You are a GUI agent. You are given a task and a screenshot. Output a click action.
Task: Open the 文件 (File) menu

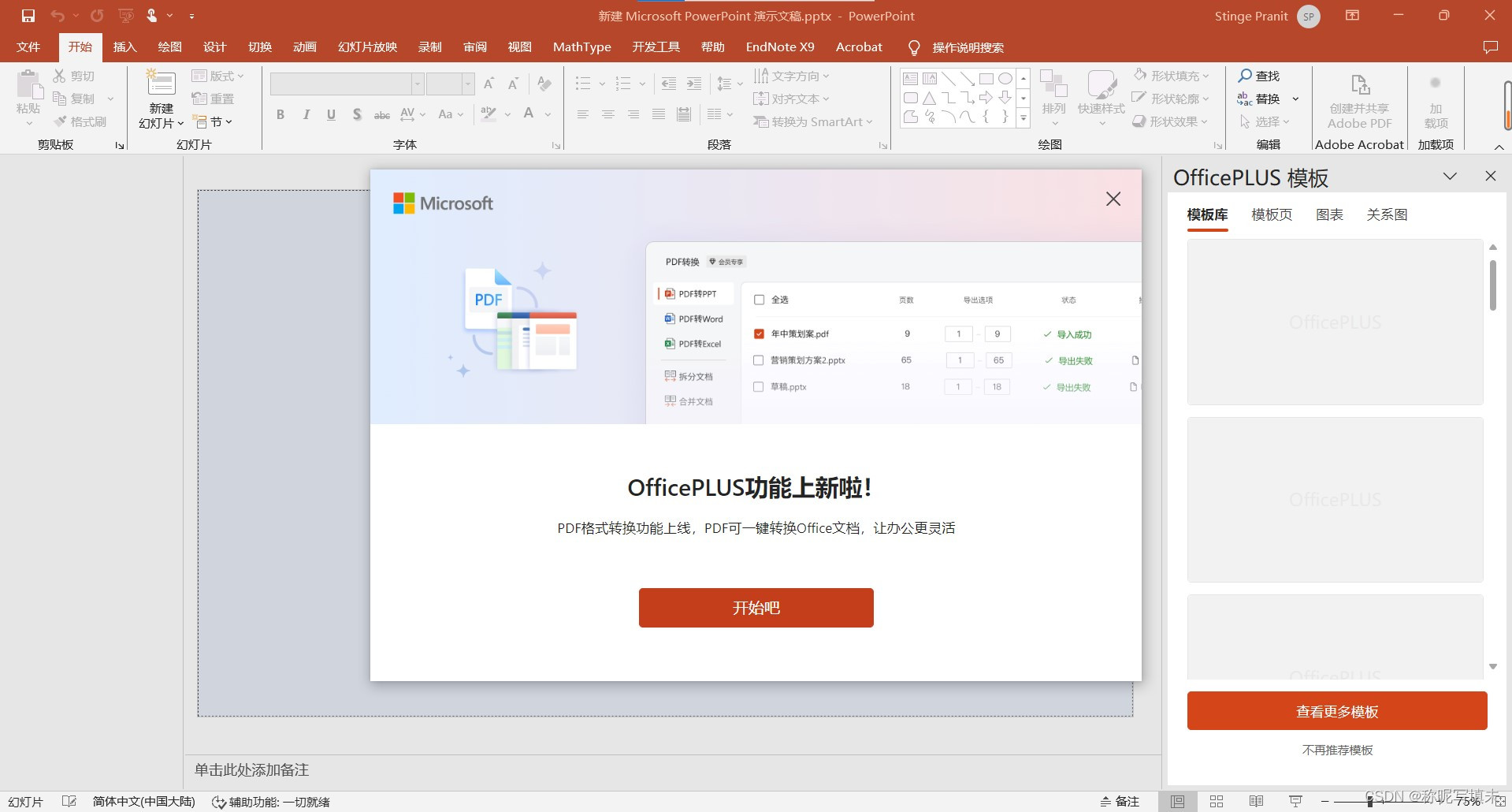pos(28,47)
